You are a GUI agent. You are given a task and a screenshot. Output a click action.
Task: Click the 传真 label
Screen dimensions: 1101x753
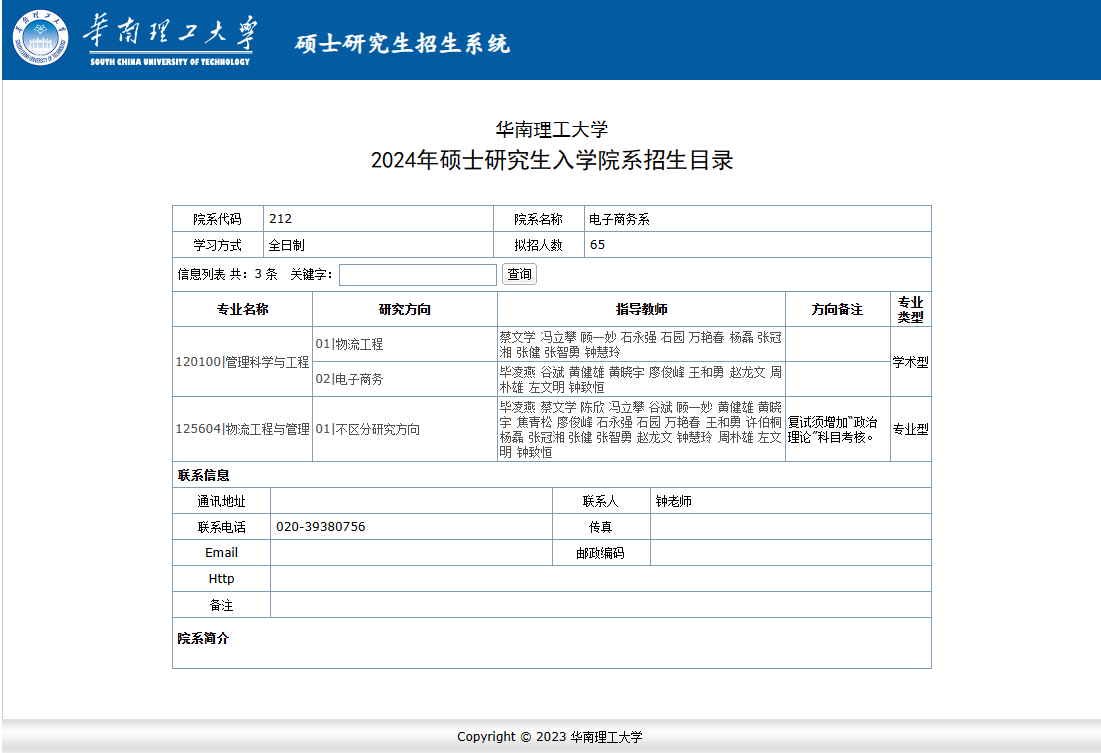[600, 527]
